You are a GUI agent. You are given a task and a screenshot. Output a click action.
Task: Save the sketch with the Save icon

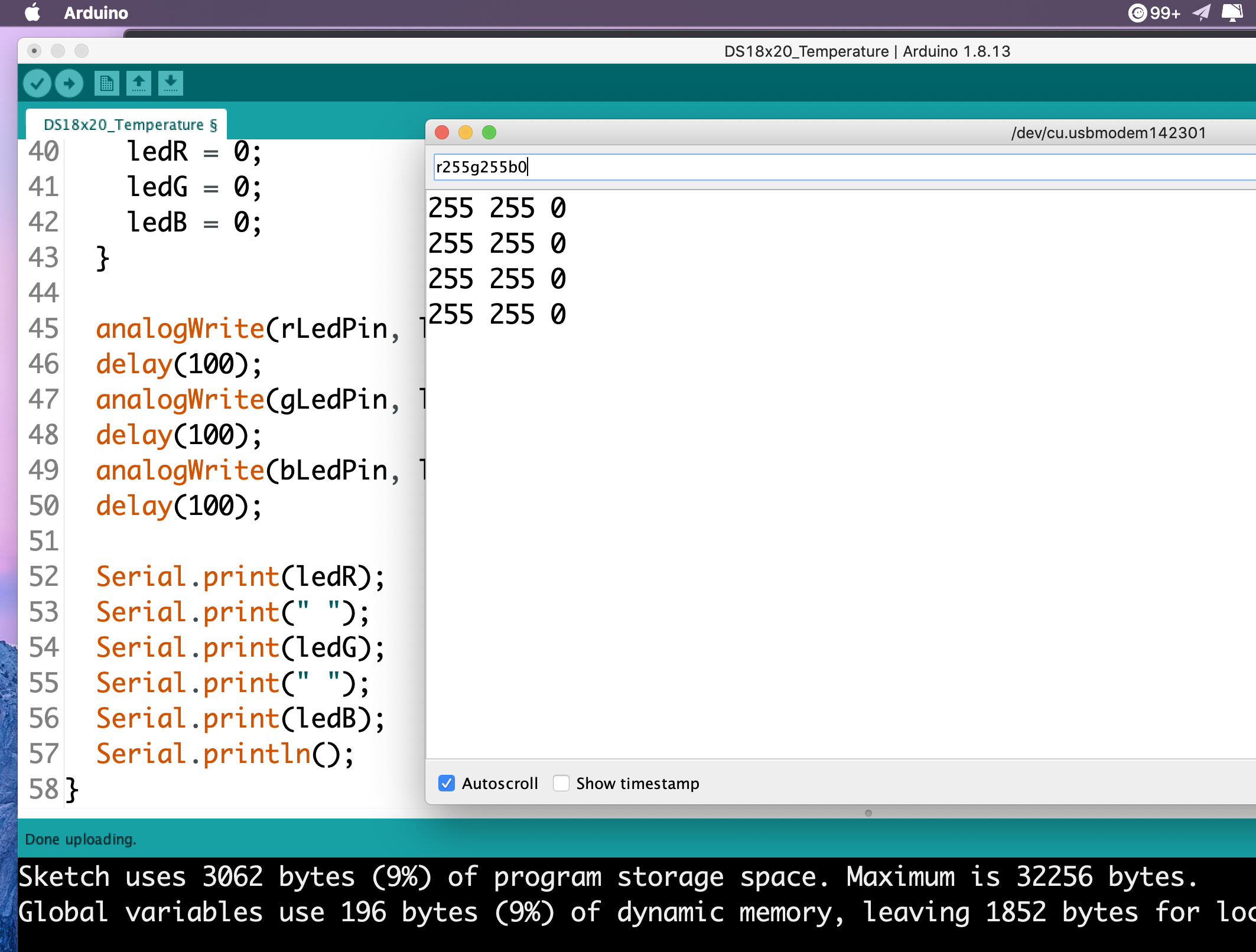click(171, 83)
